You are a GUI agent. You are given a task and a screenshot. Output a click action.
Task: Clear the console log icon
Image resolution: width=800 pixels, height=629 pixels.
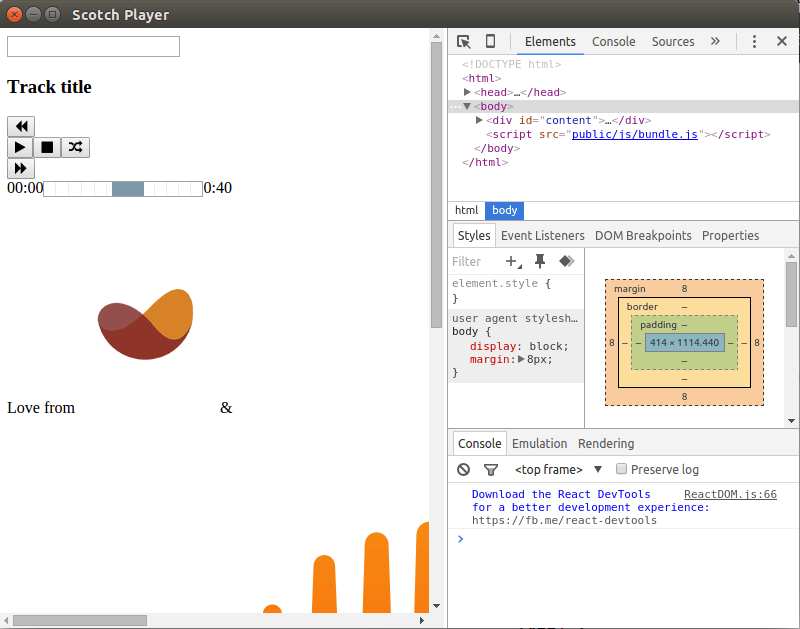463,469
